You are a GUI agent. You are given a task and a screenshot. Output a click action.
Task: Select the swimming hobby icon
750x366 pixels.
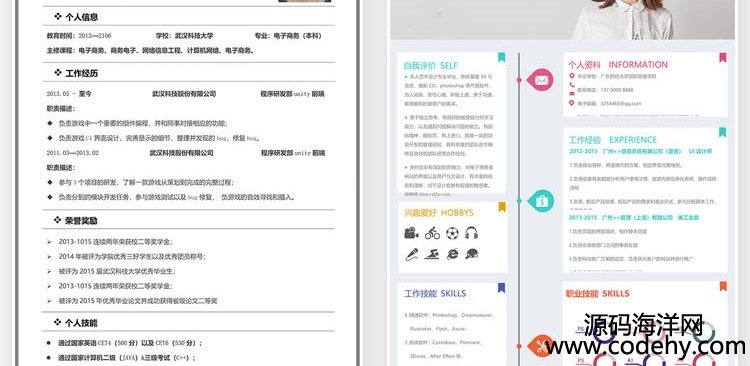432,254
